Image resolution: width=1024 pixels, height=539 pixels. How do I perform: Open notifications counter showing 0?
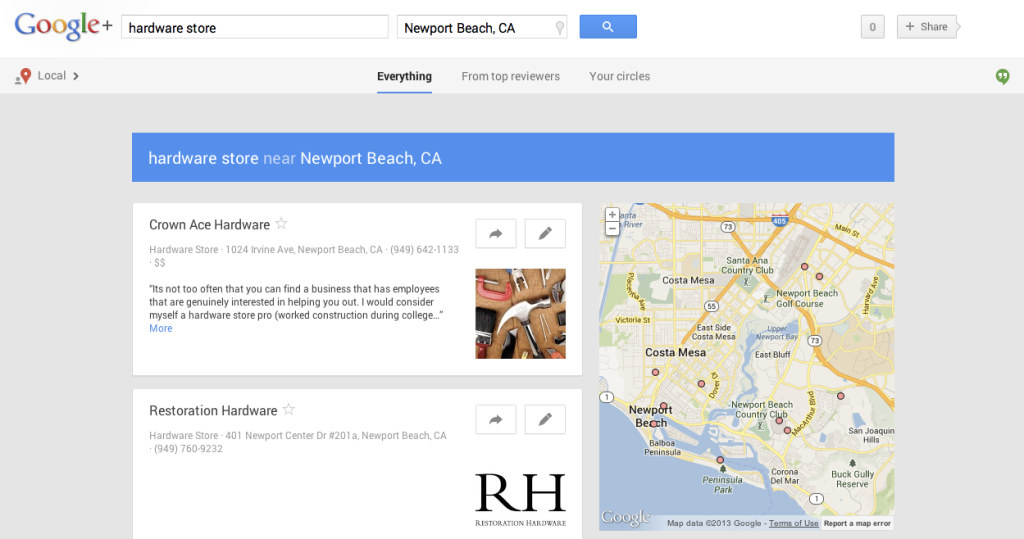click(872, 27)
